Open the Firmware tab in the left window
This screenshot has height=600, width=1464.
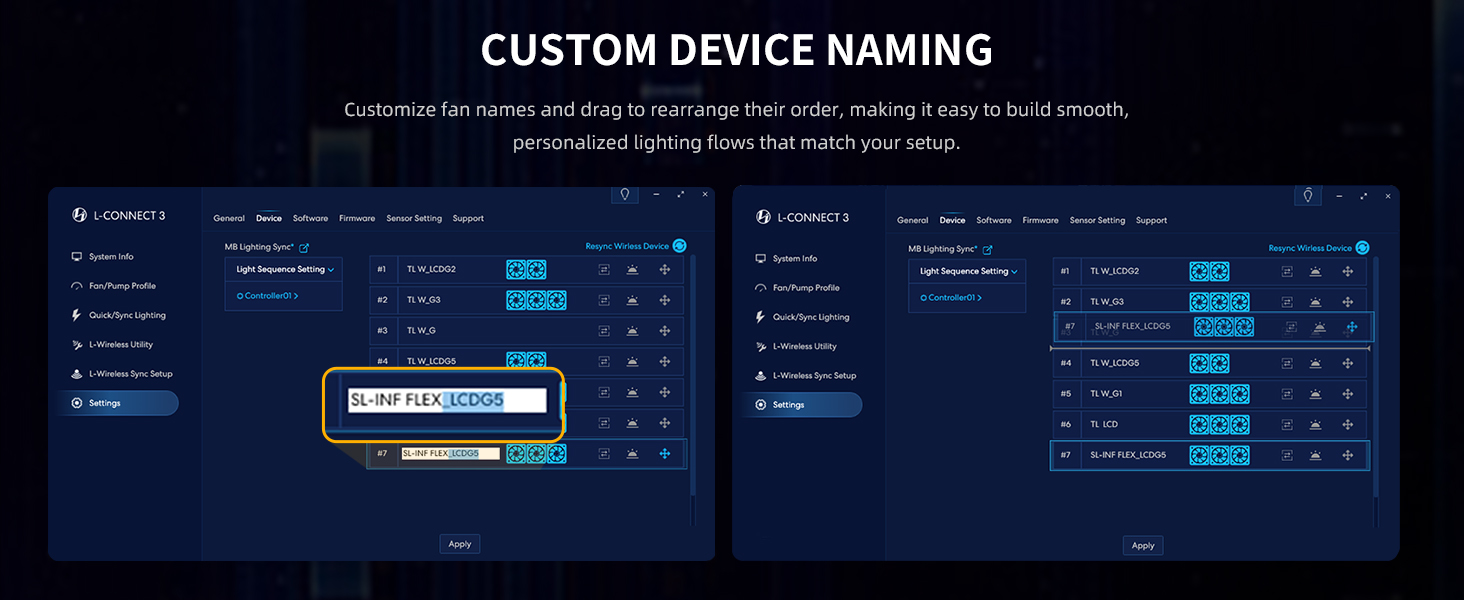[x=357, y=218]
